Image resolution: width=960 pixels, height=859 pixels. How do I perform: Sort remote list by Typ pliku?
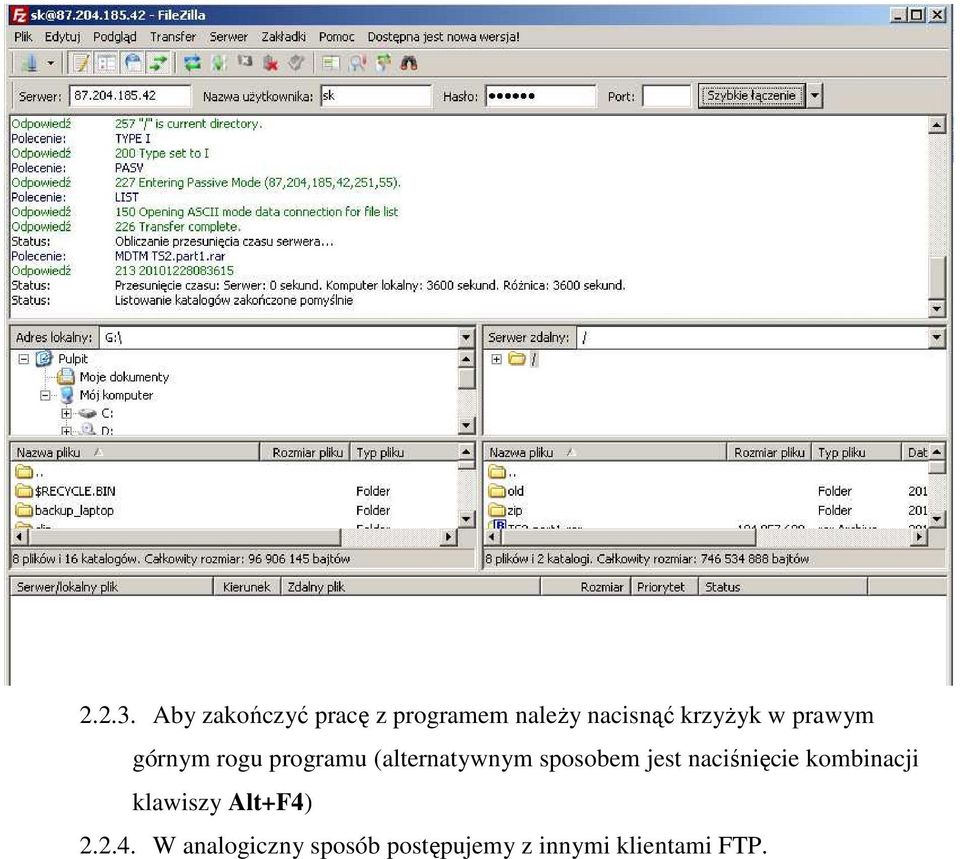pos(857,452)
